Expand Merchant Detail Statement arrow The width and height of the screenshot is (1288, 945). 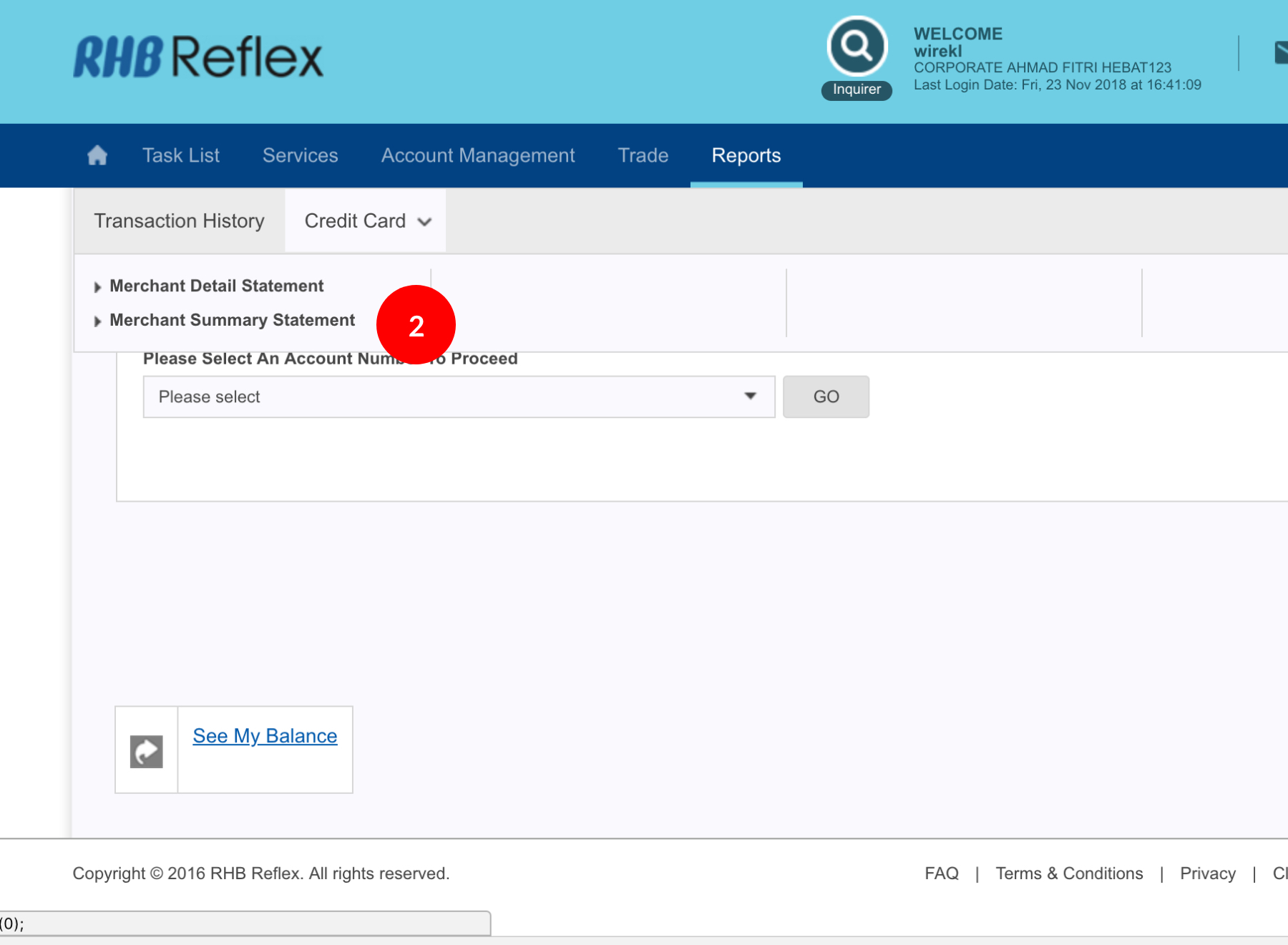97,287
